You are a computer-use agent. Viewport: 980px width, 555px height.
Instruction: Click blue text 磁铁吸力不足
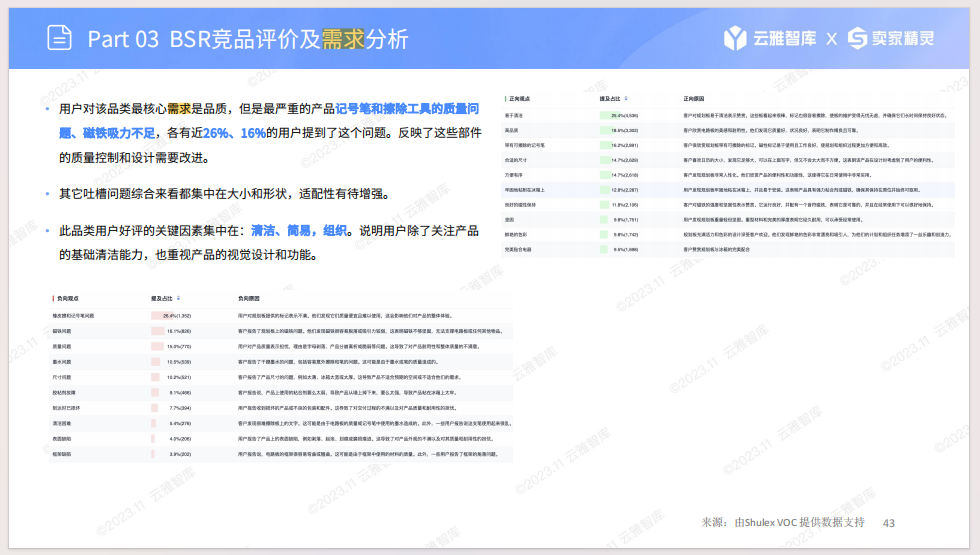[119, 133]
